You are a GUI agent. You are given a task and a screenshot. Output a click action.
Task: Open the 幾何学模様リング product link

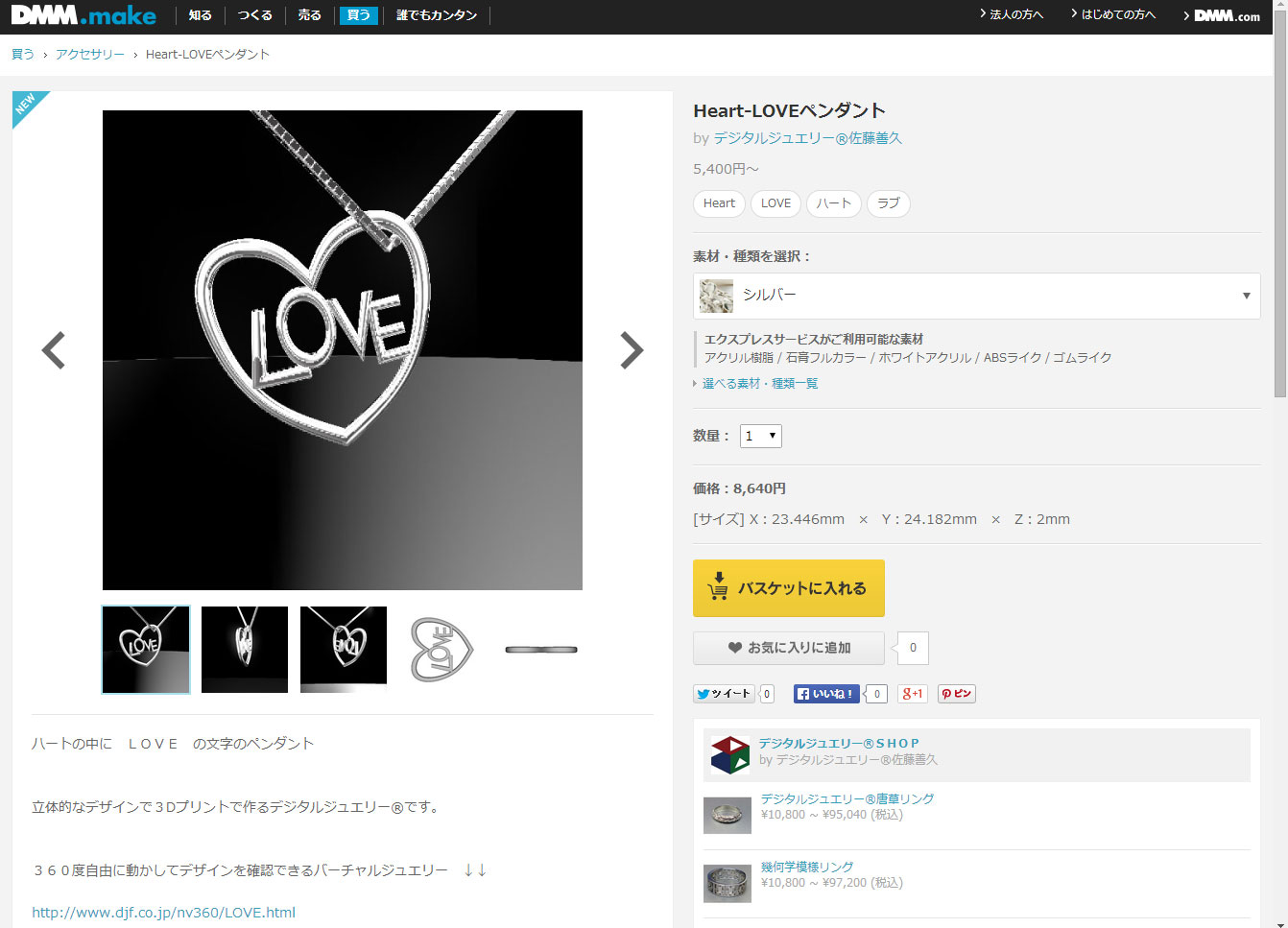(x=807, y=867)
